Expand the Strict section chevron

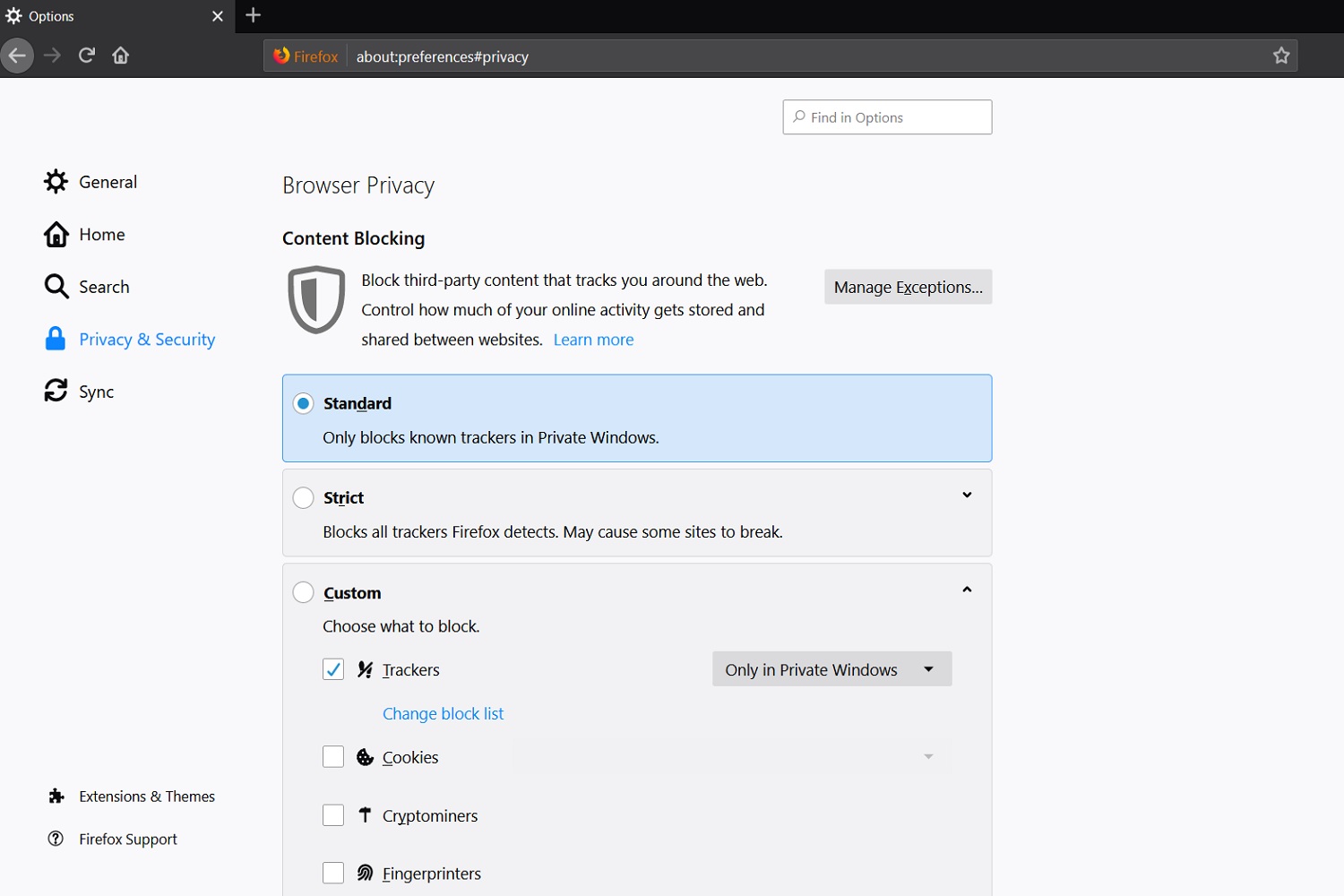pos(967,495)
